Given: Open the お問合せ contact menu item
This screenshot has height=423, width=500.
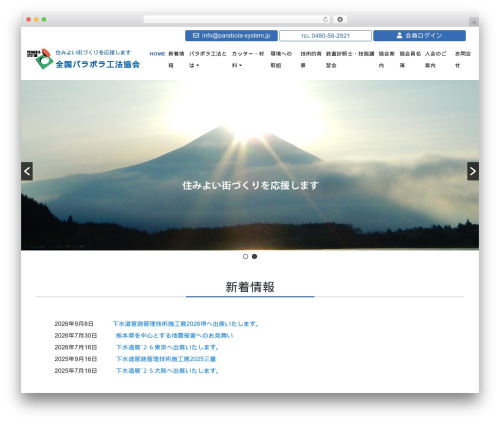Looking at the screenshot, I should click(463, 59).
